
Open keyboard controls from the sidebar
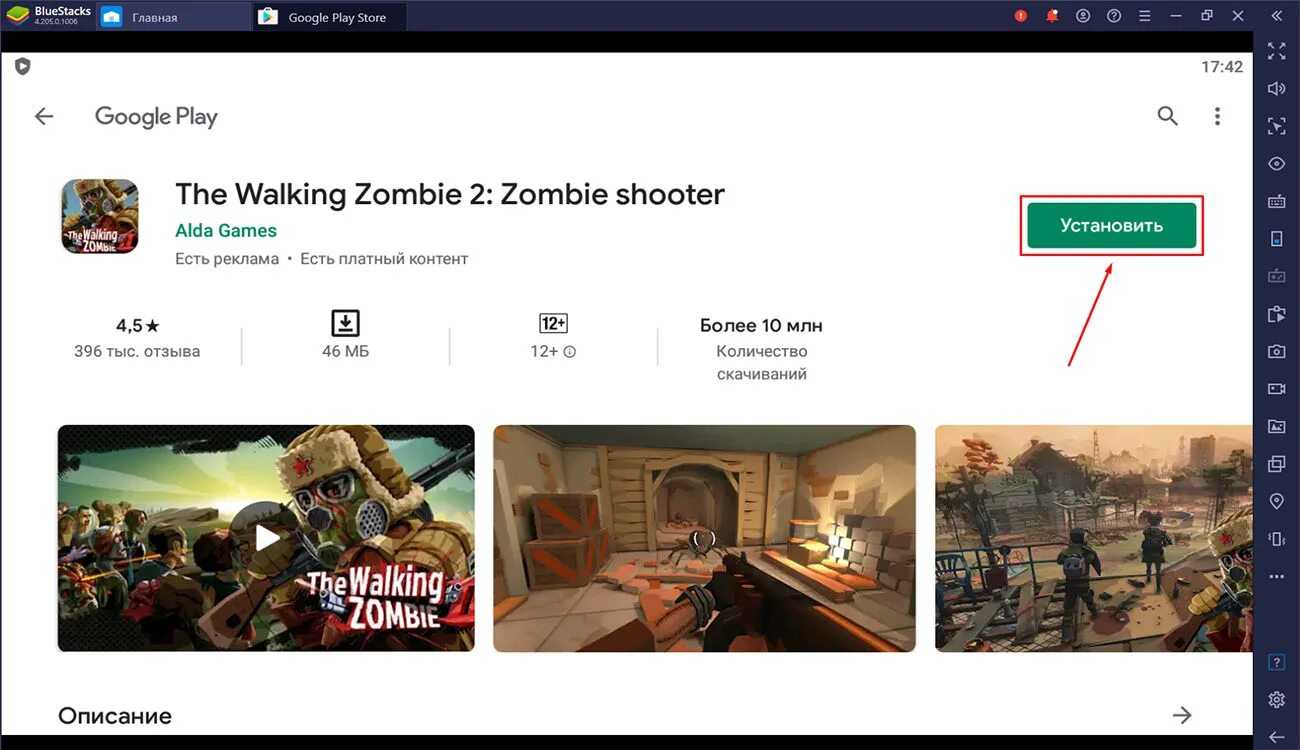(1276, 201)
